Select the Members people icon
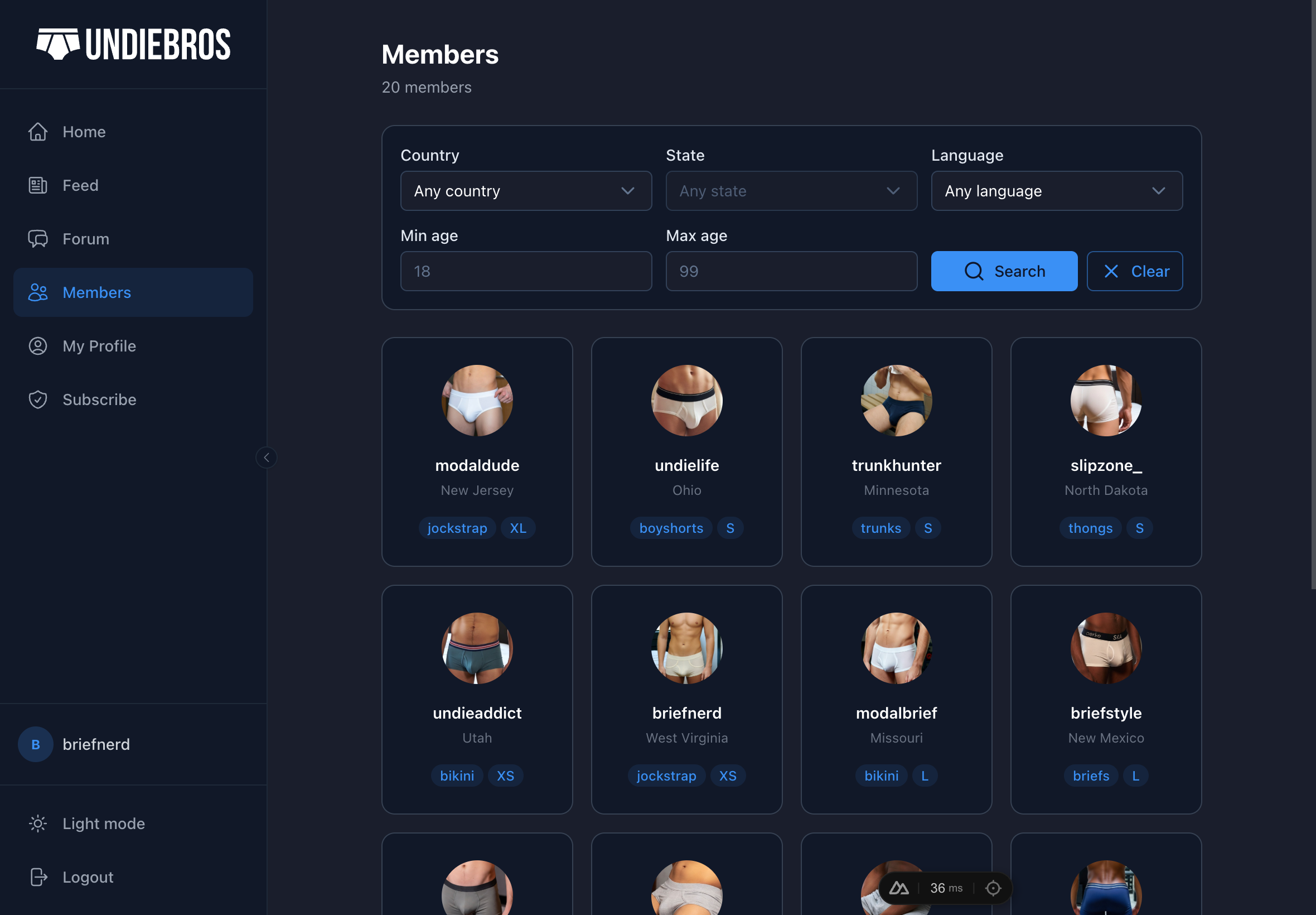The width and height of the screenshot is (1316, 915). (x=37, y=292)
